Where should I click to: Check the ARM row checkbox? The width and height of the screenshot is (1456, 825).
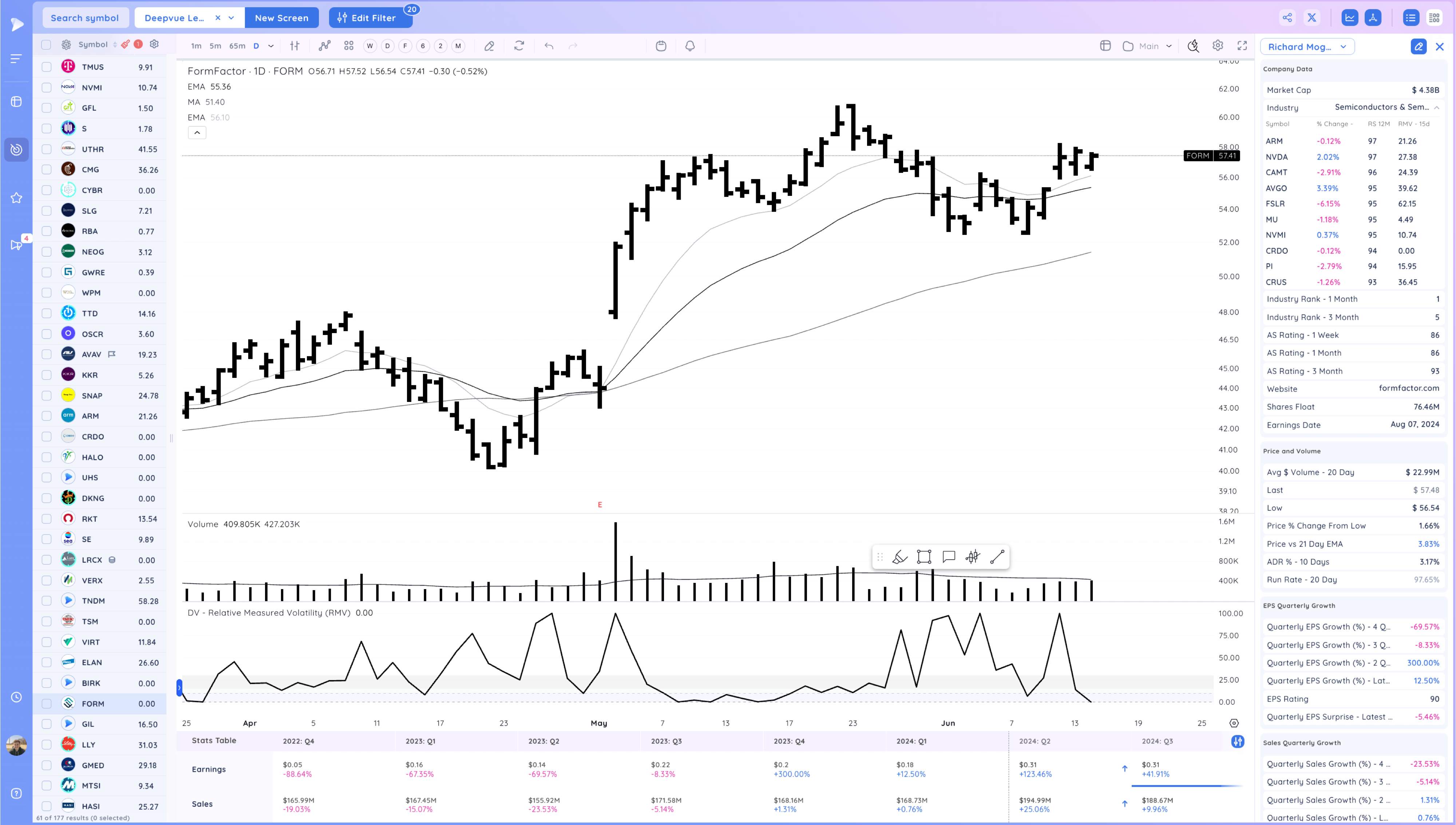click(47, 416)
